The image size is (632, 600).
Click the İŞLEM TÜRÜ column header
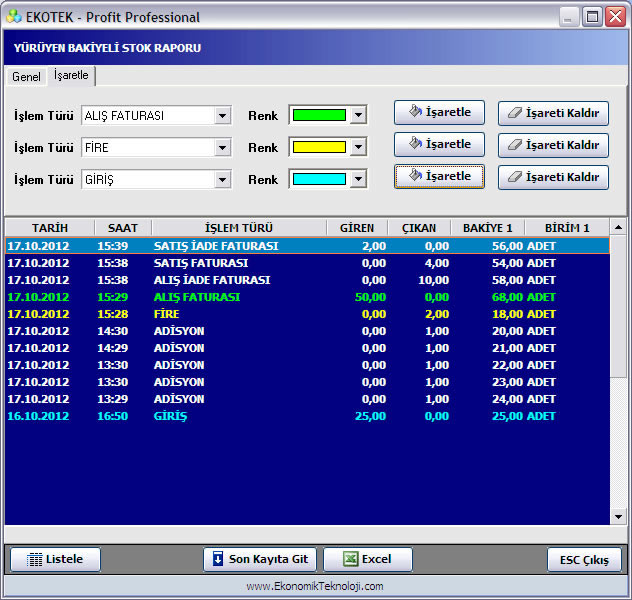[x=239, y=228]
